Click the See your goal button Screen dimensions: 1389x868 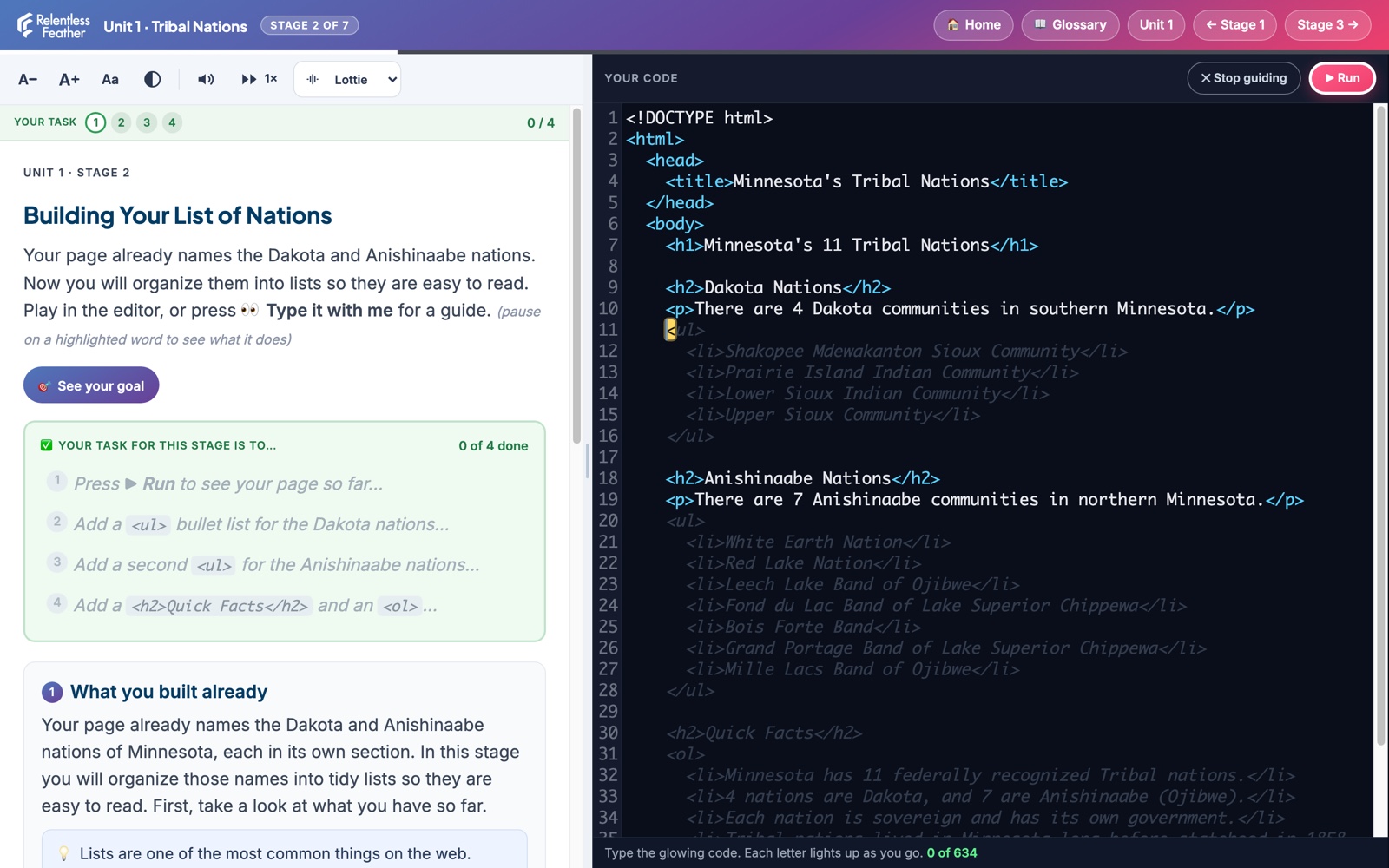point(91,385)
